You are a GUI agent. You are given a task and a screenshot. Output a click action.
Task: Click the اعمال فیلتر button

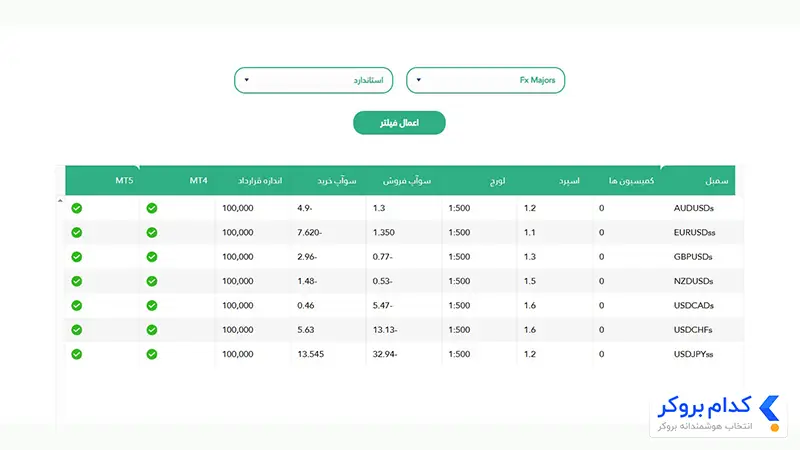coord(399,123)
